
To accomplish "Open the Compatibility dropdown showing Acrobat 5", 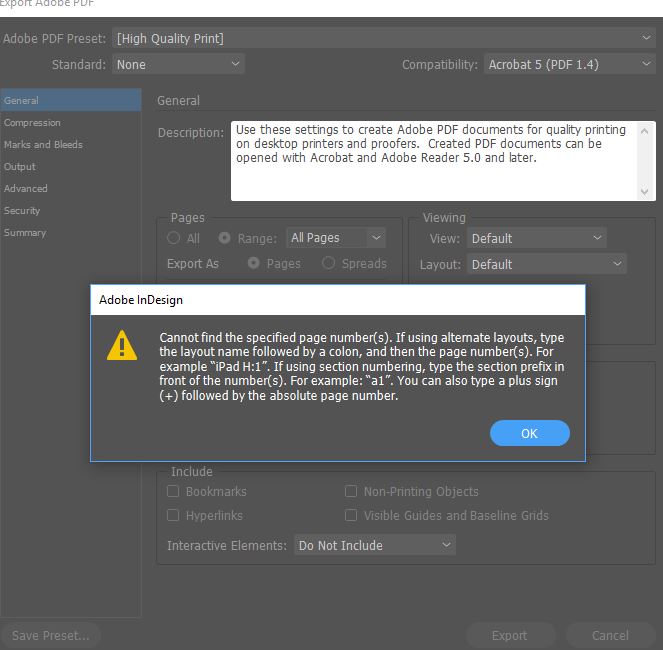I will pos(570,64).
